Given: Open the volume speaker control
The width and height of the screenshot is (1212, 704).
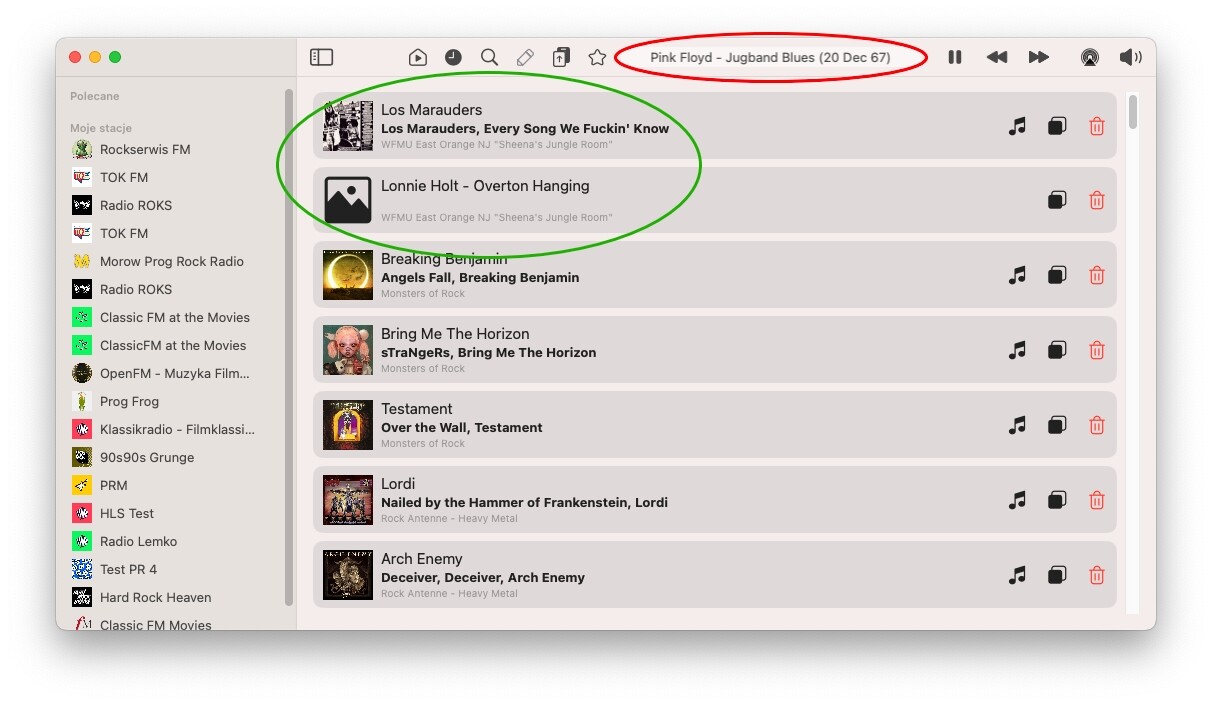Looking at the screenshot, I should coord(1131,57).
